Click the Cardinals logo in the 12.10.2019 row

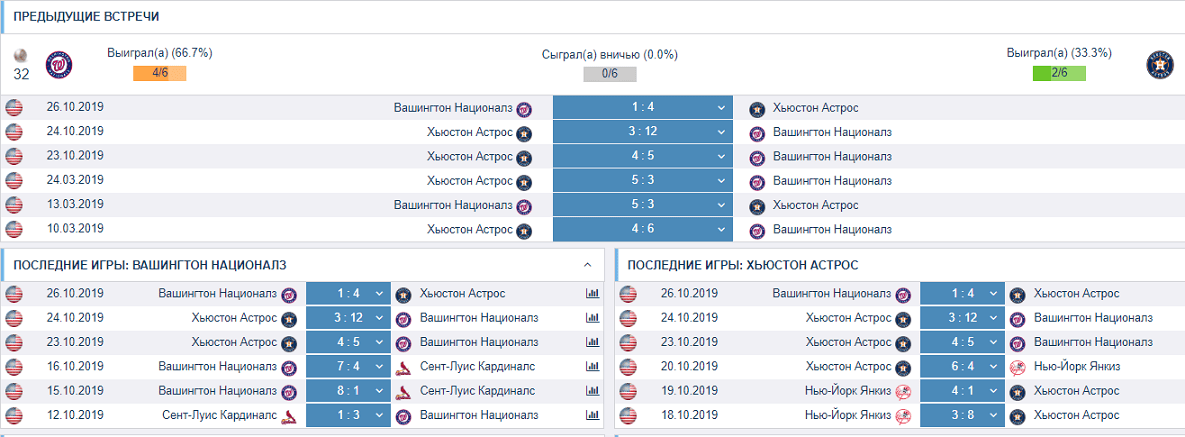point(289,417)
